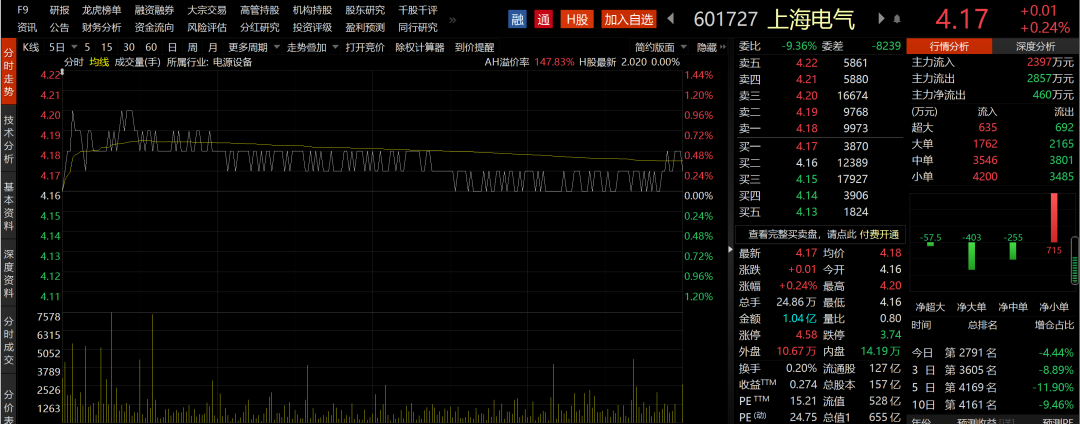The width and height of the screenshot is (1080, 424).
Task: Open 千股千评 menu item
Action: click(417, 10)
